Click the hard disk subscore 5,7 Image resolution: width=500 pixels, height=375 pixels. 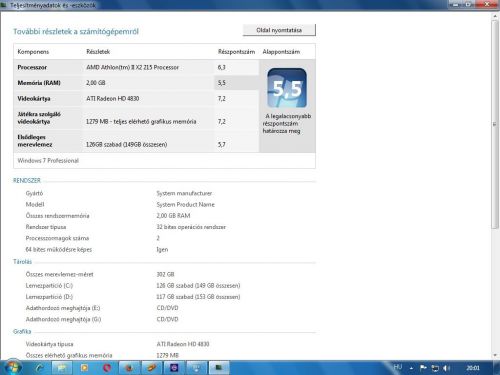pos(222,145)
